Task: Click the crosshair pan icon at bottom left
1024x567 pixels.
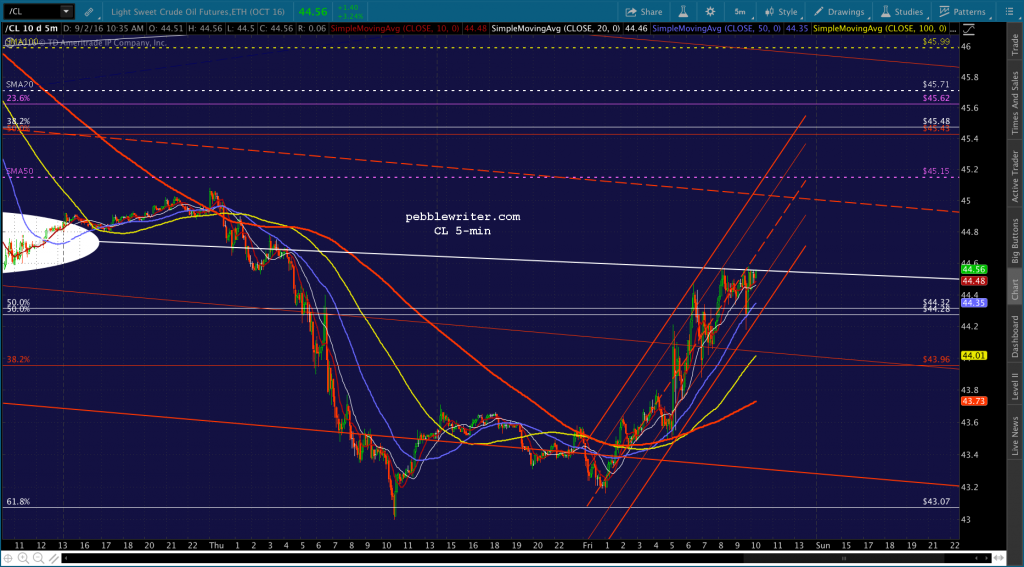Action: 8,558
